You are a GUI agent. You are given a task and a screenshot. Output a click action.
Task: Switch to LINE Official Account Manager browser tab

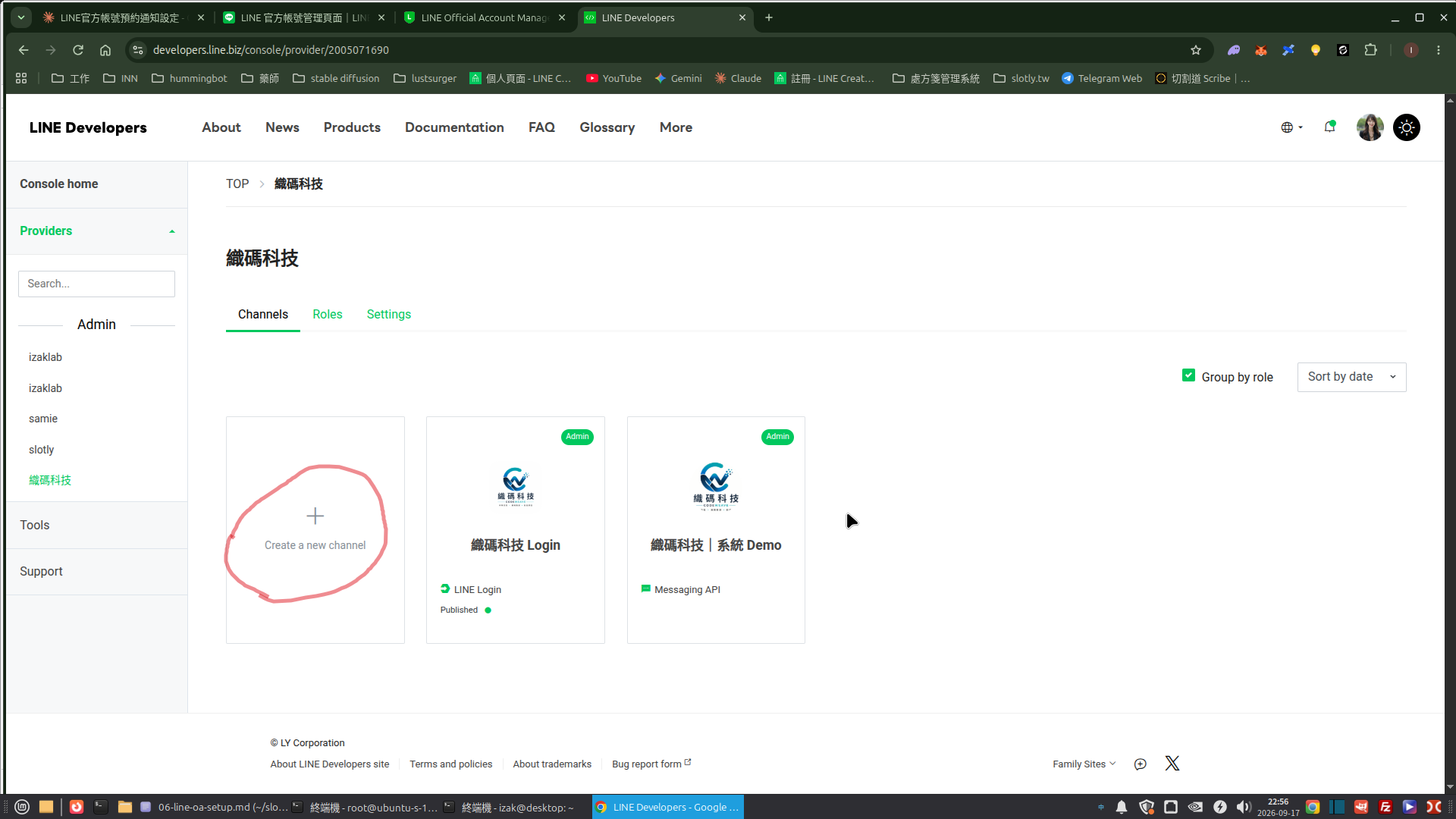(x=485, y=17)
